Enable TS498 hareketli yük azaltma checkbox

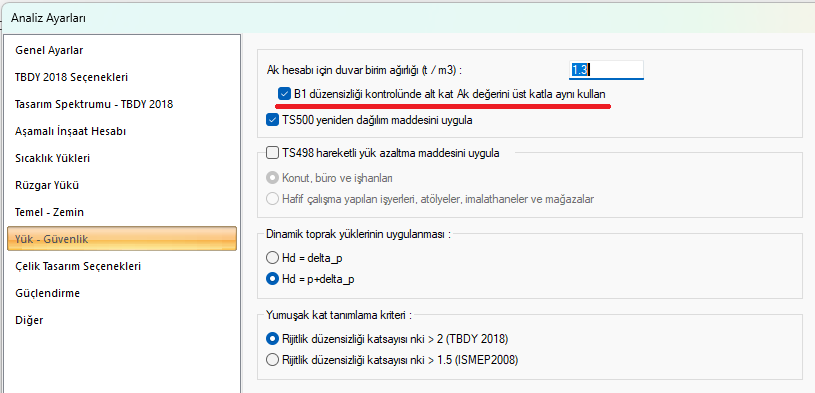272,153
